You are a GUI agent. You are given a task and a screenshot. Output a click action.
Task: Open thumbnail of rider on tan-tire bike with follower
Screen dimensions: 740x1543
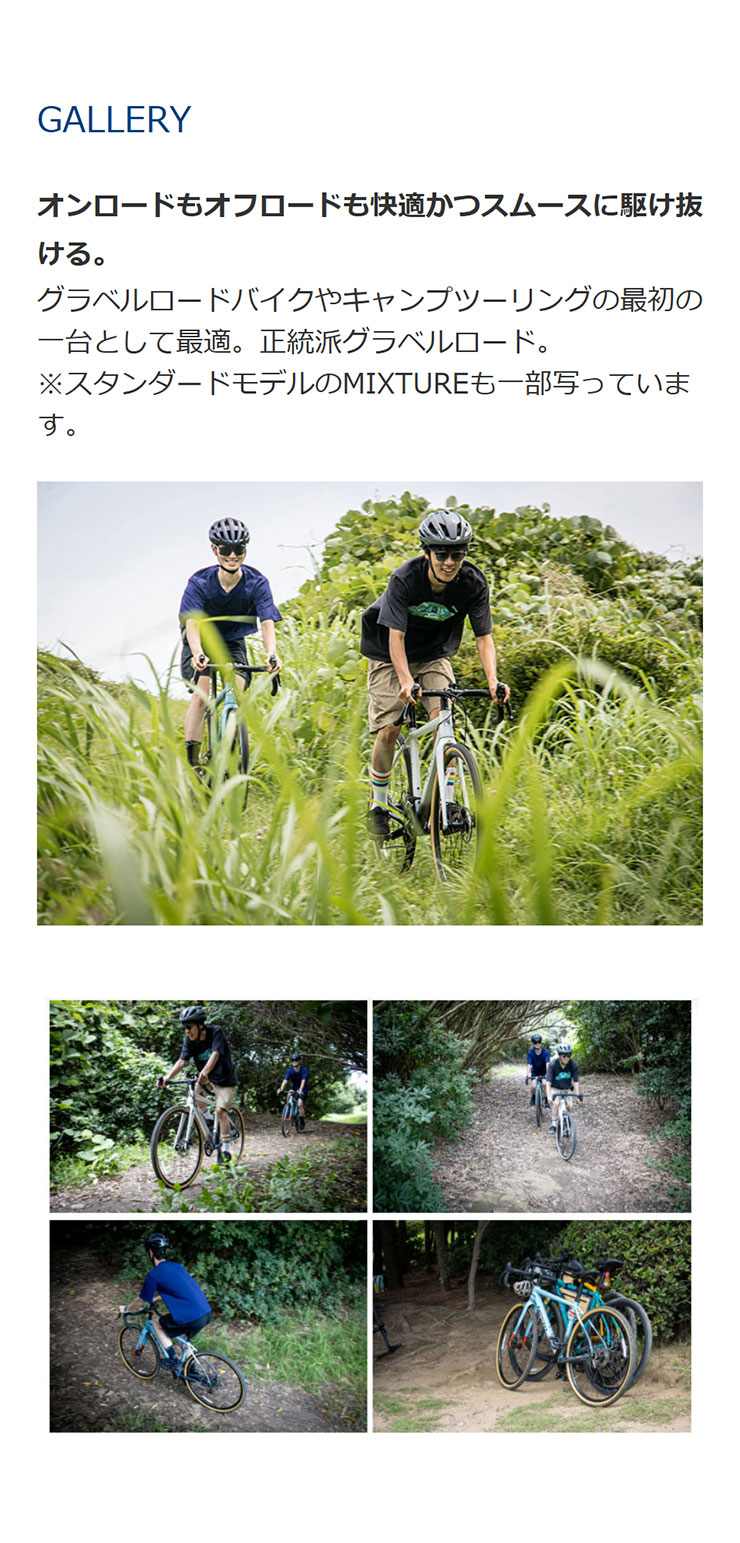[x=208, y=1106]
